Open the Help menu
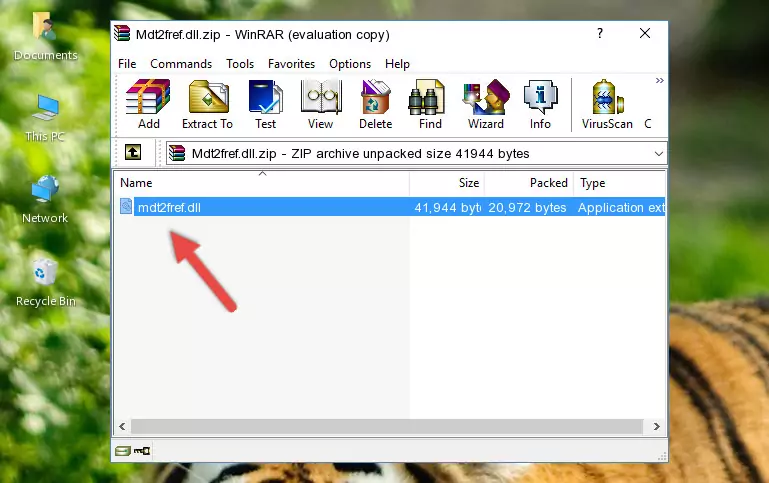This screenshot has height=483, width=769. click(397, 64)
